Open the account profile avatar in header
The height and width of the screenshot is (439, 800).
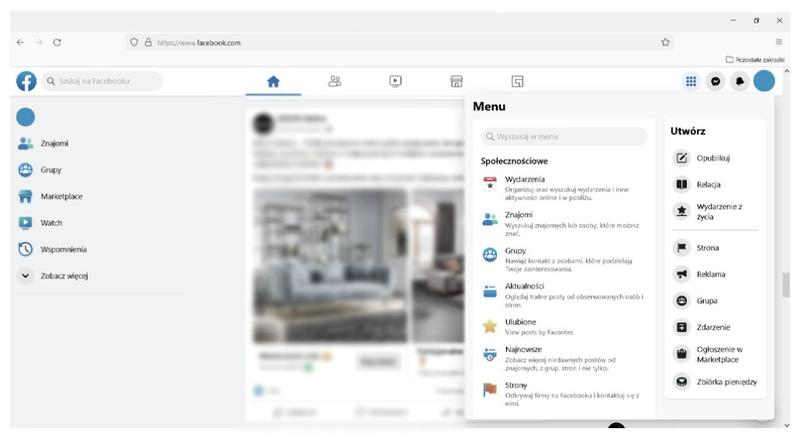pyautogui.click(x=764, y=81)
